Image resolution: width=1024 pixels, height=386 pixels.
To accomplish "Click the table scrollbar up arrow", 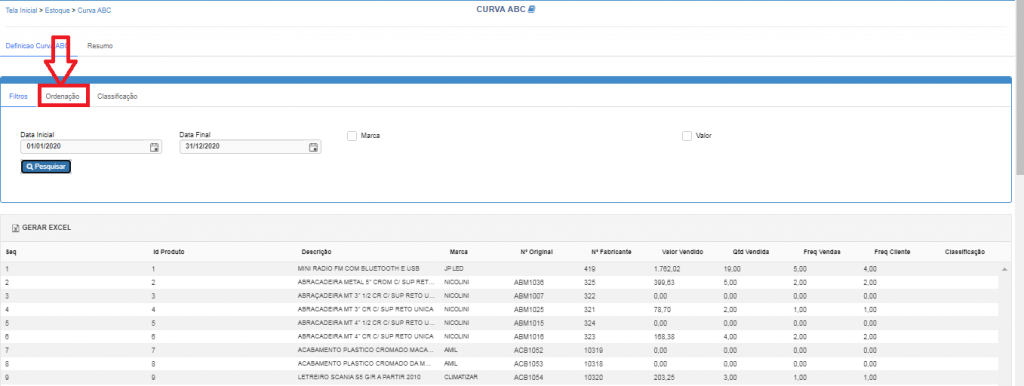I will tap(1004, 269).
